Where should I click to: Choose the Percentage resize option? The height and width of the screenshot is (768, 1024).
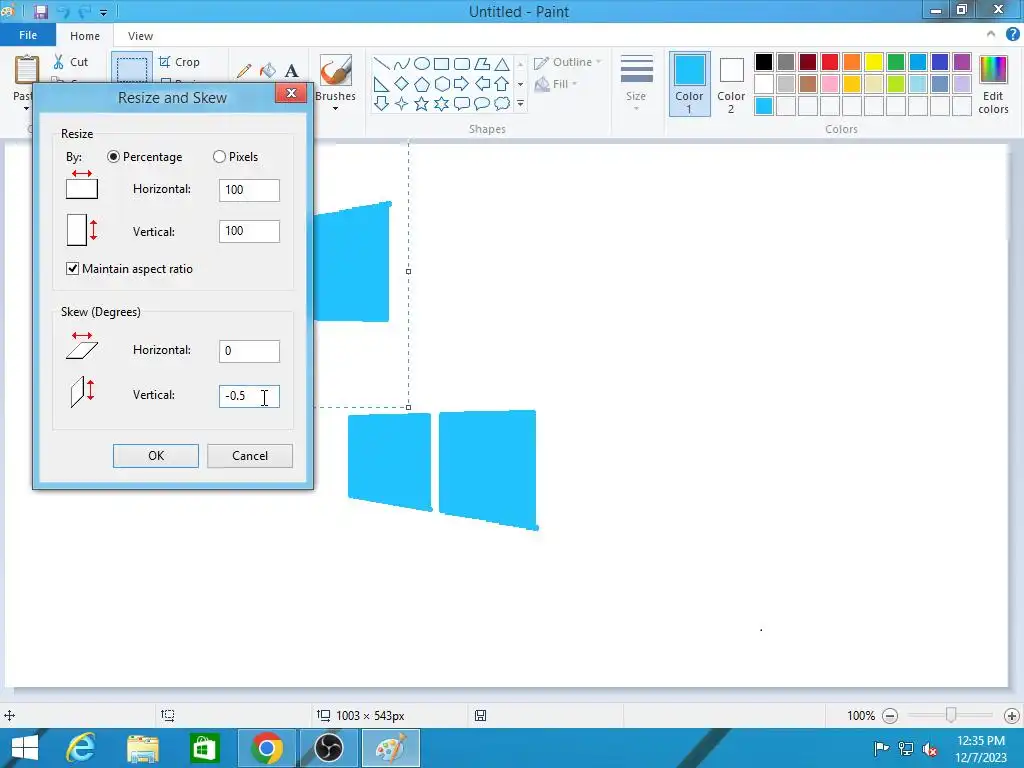pyautogui.click(x=145, y=157)
